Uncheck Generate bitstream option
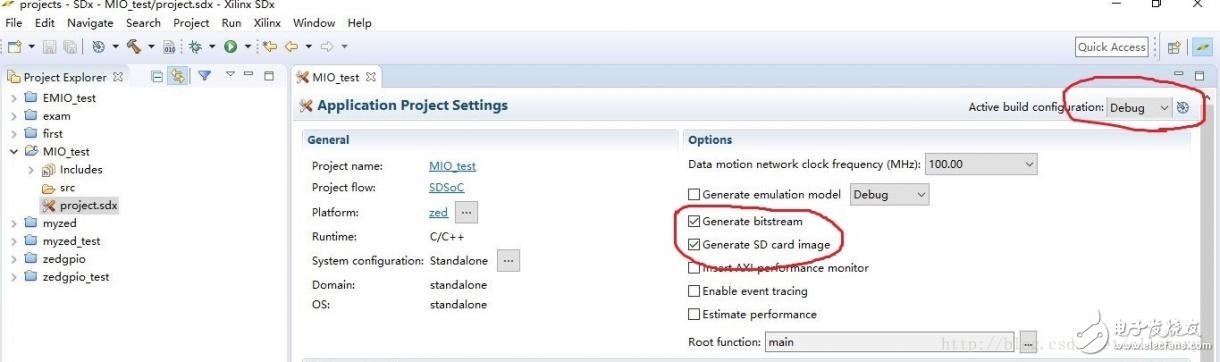The width and height of the screenshot is (1220, 362). tap(694, 222)
